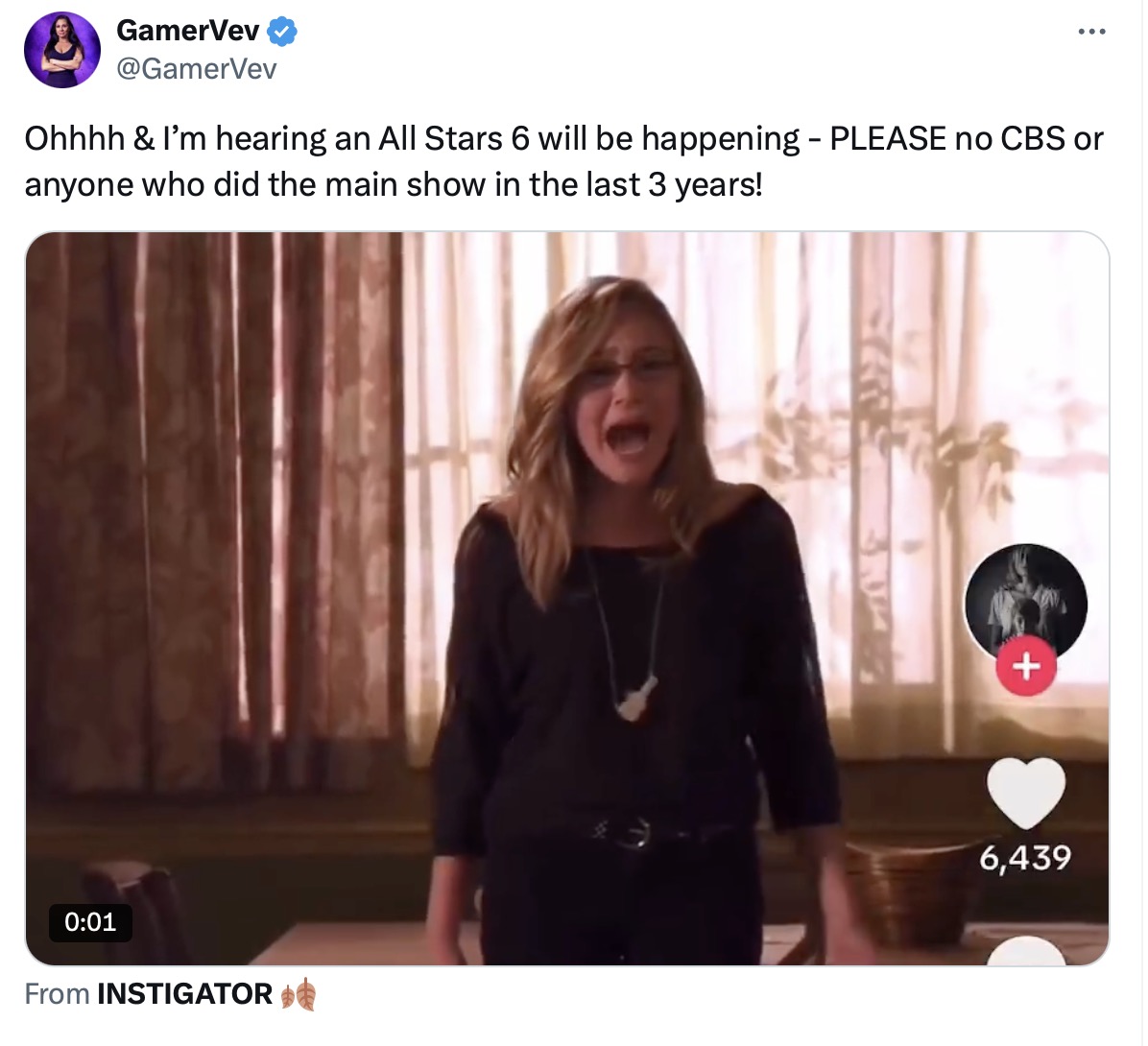The width and height of the screenshot is (1148, 1046).
Task: Click the red plus follow button
Action: [1026, 665]
